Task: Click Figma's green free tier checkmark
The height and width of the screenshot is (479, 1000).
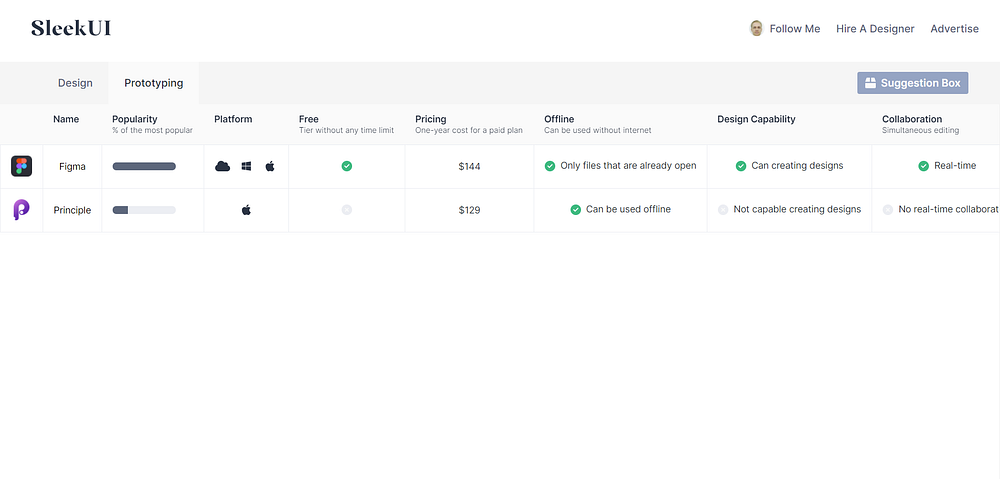Action: pos(347,166)
